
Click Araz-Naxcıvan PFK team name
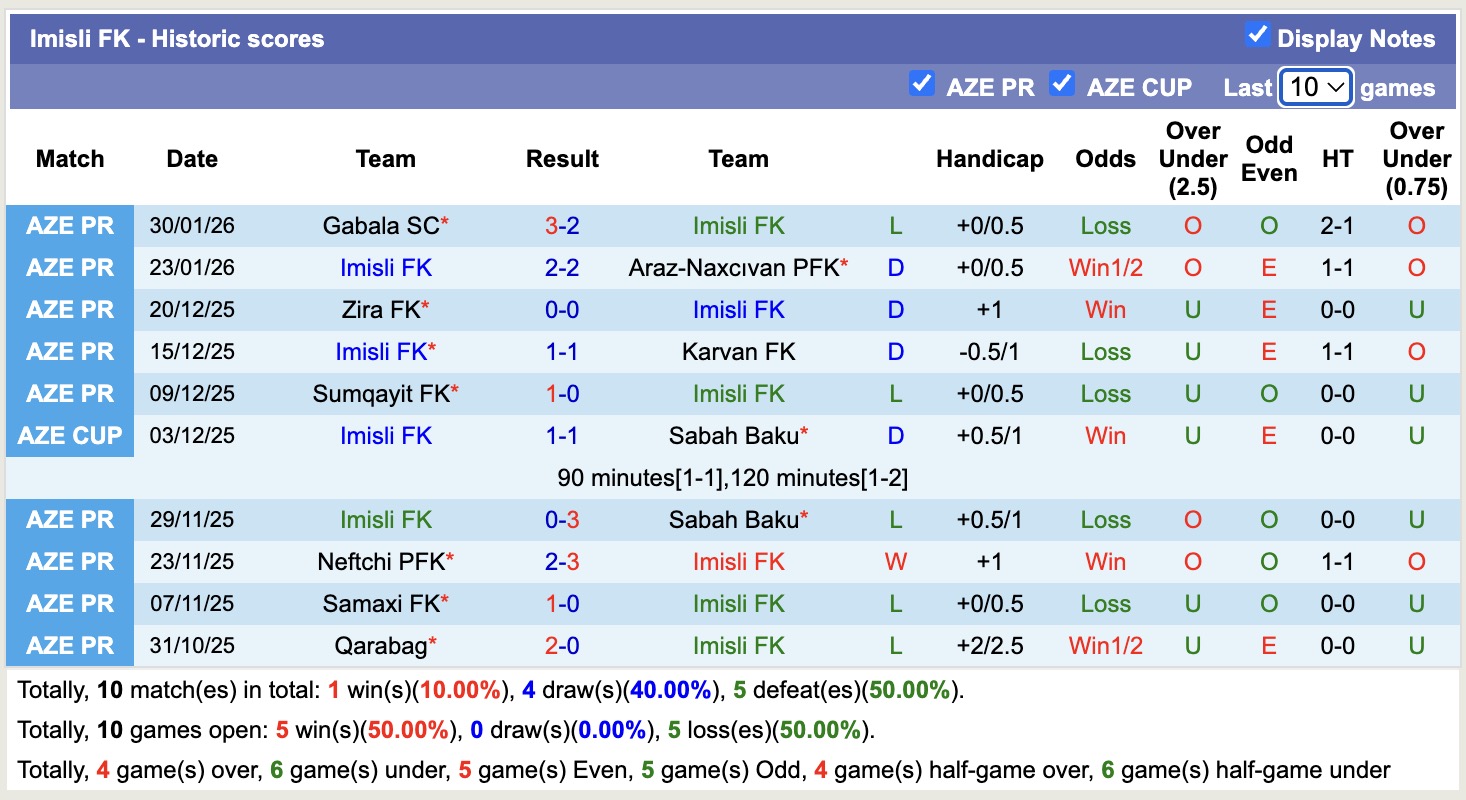coord(733,268)
